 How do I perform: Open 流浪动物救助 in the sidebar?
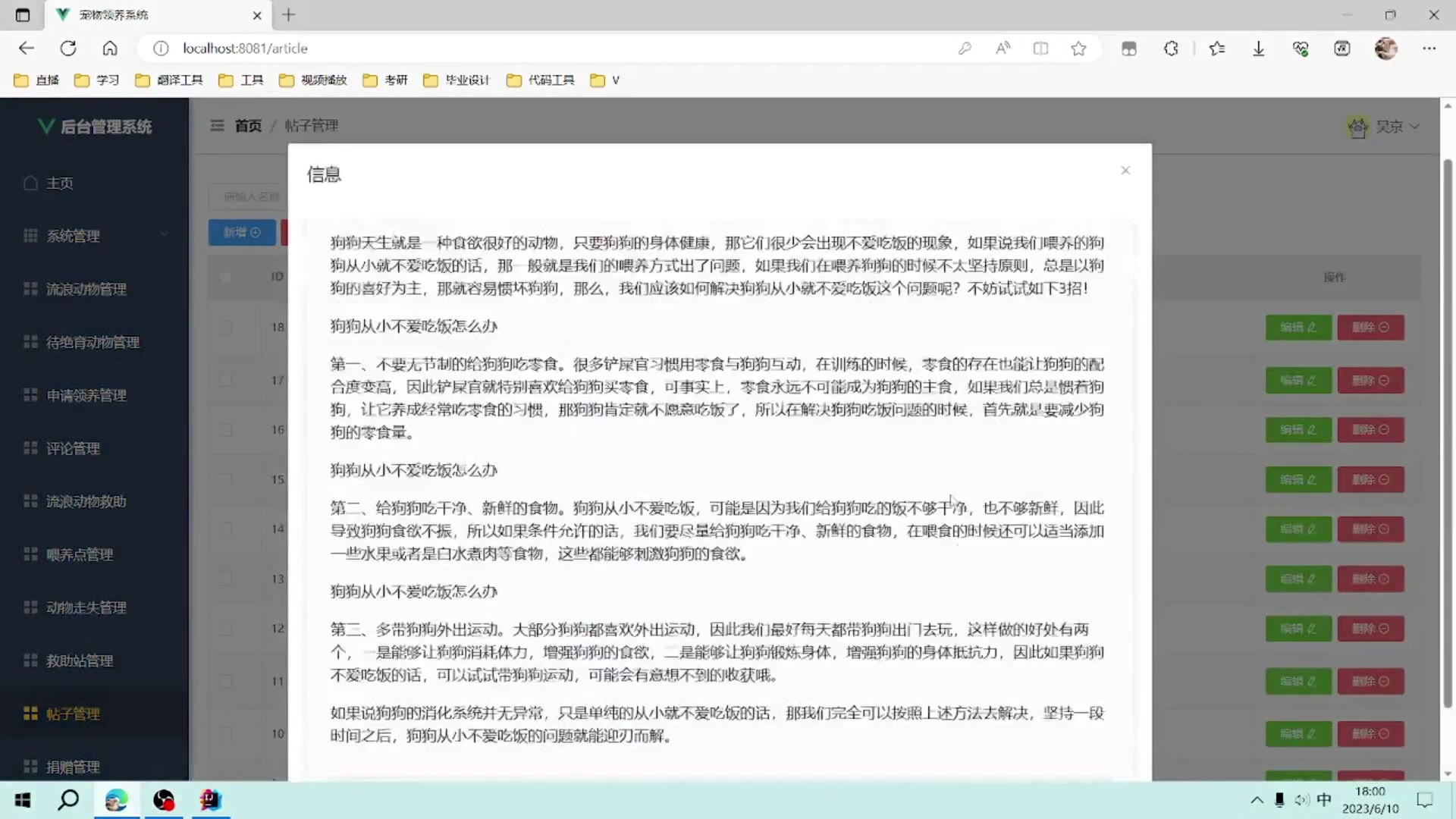(94, 502)
